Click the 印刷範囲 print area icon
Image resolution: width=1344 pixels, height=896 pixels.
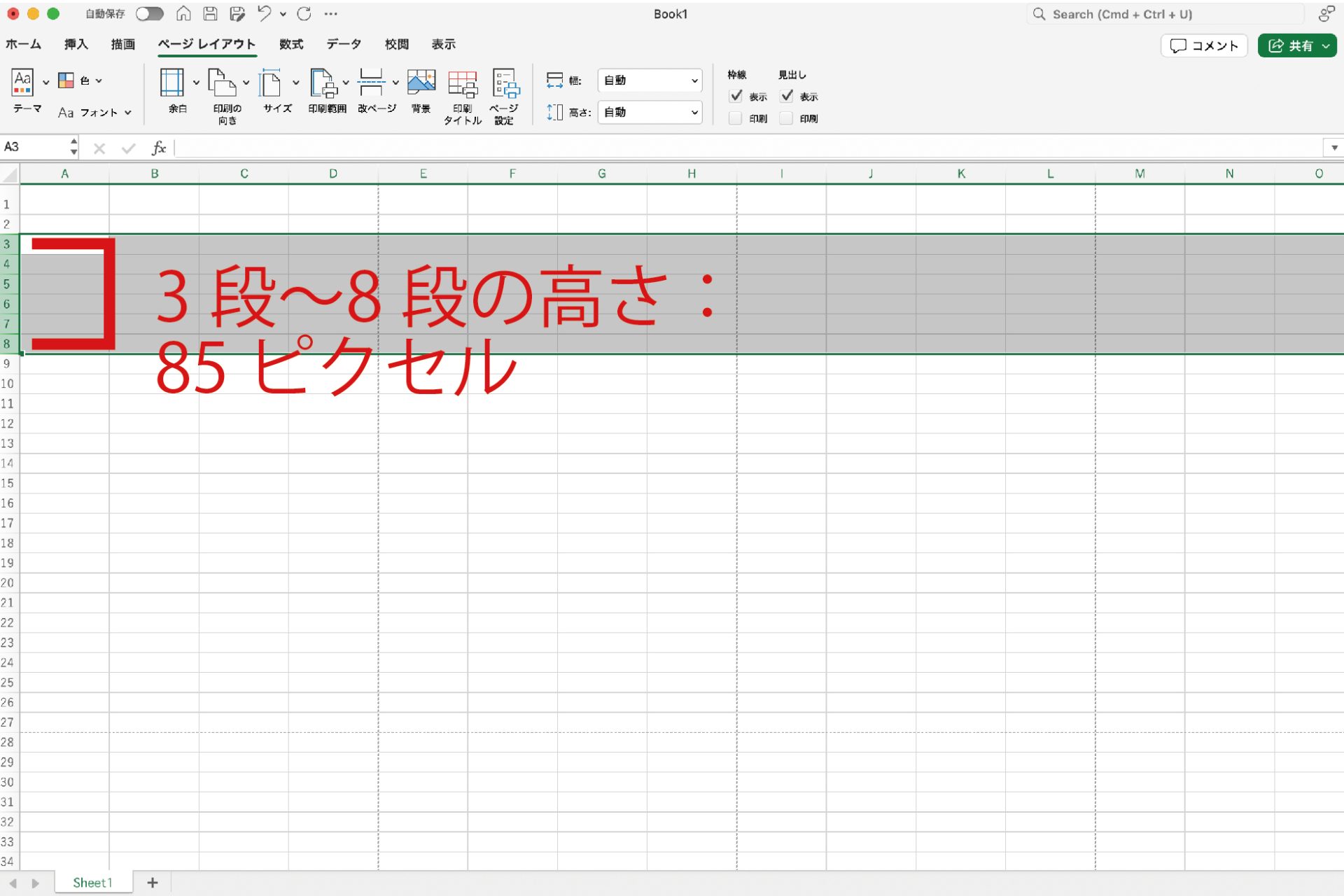323,84
